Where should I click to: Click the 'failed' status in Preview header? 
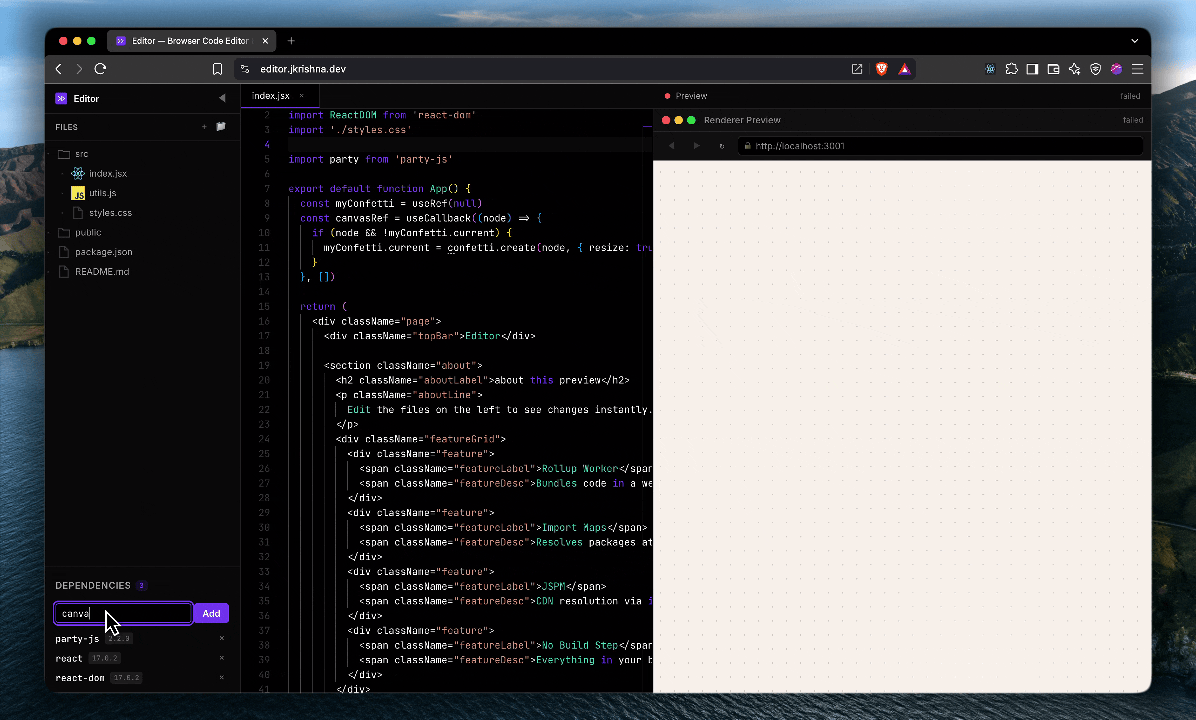pos(1130,96)
